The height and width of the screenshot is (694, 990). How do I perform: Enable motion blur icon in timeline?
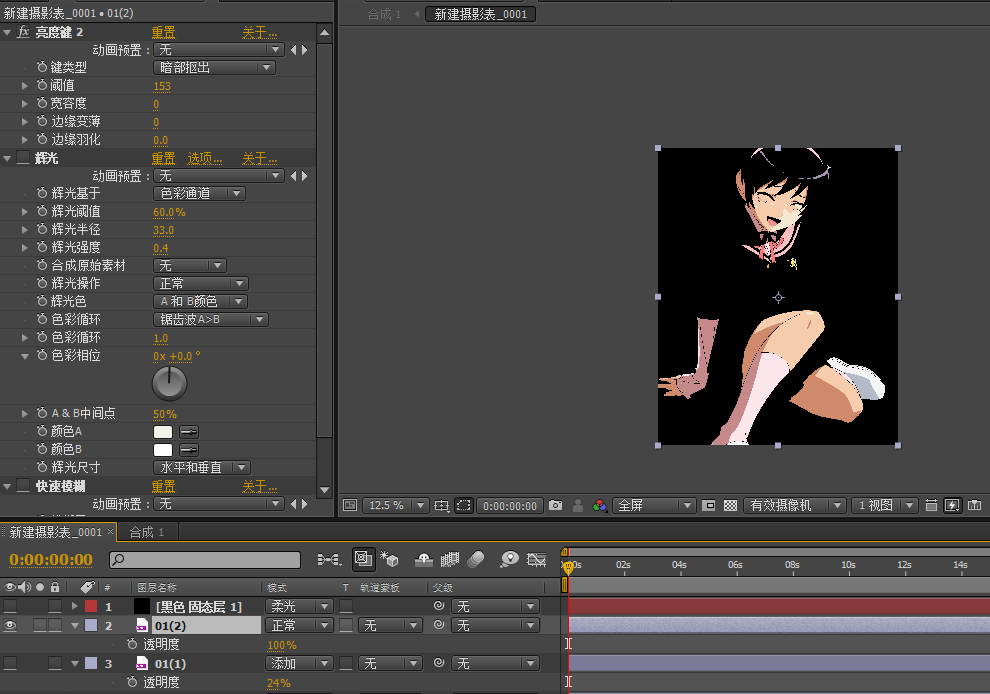(476, 559)
